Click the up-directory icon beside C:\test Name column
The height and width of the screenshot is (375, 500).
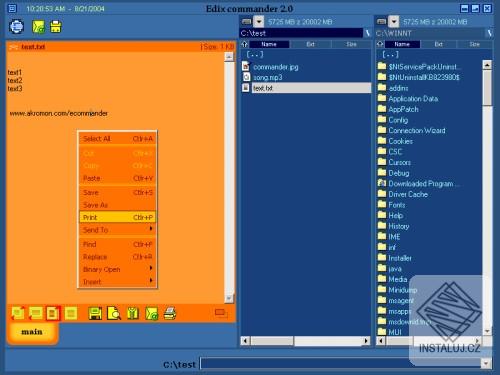(x=245, y=44)
